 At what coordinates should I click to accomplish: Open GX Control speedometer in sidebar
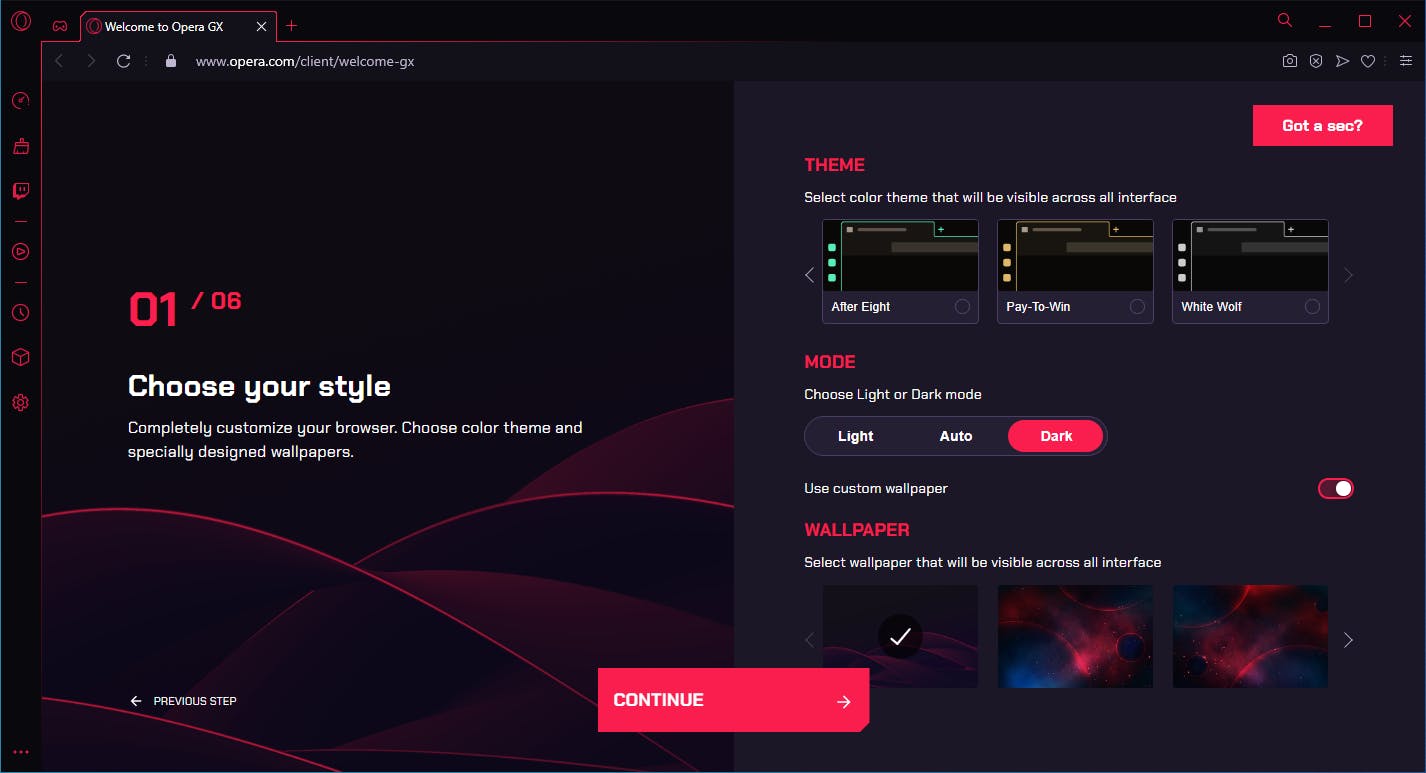click(20, 100)
